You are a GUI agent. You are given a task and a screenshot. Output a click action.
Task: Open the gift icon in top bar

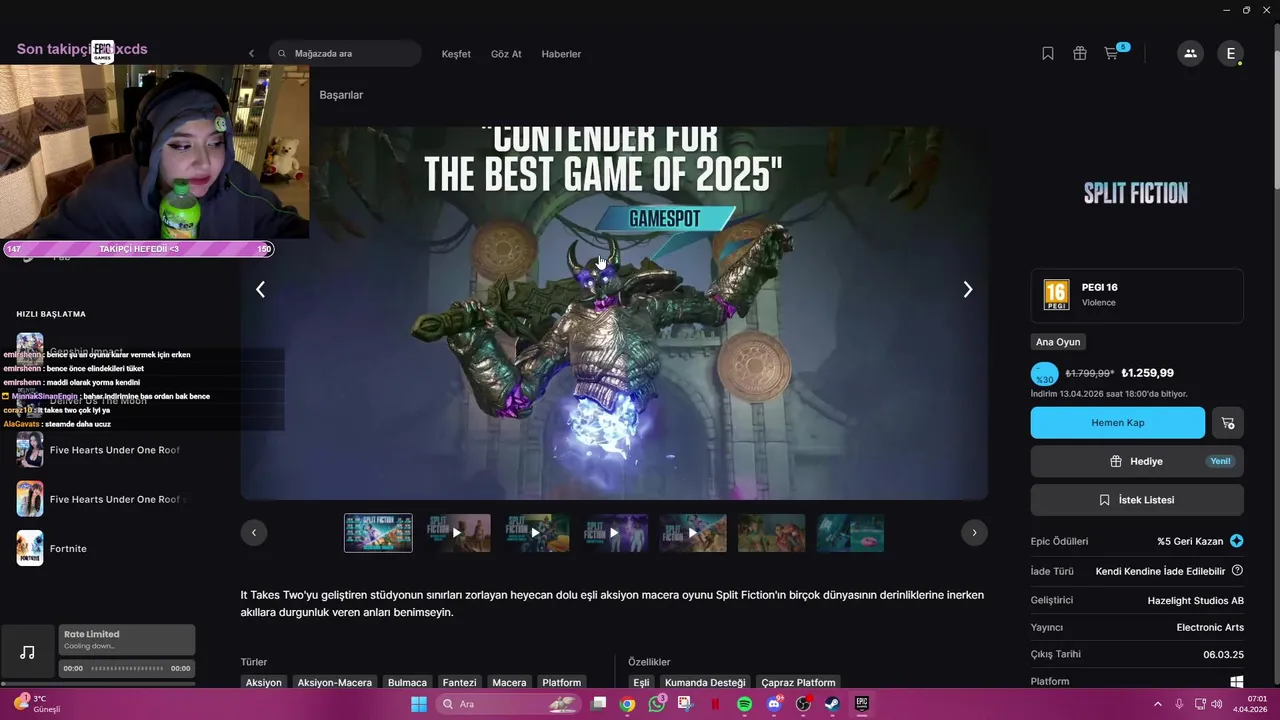[x=1080, y=54]
